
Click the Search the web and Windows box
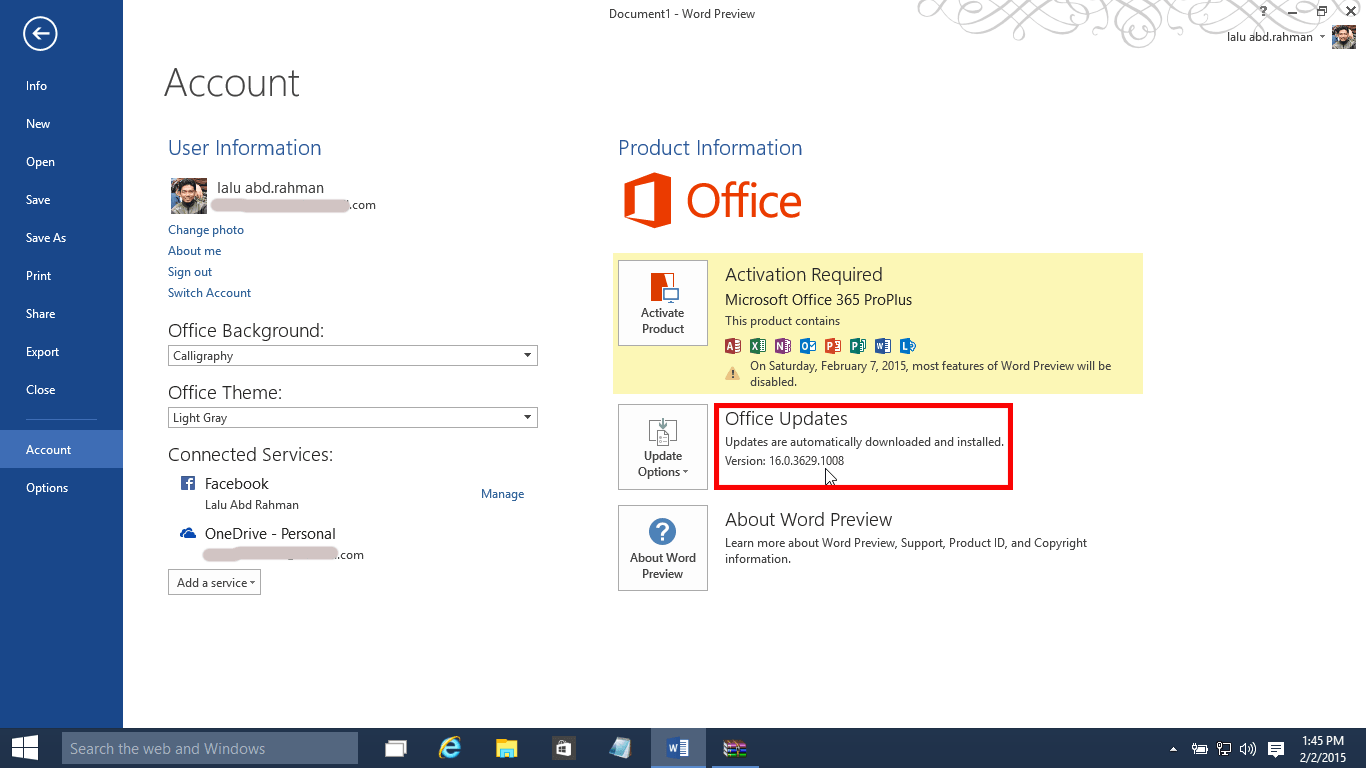coord(209,748)
